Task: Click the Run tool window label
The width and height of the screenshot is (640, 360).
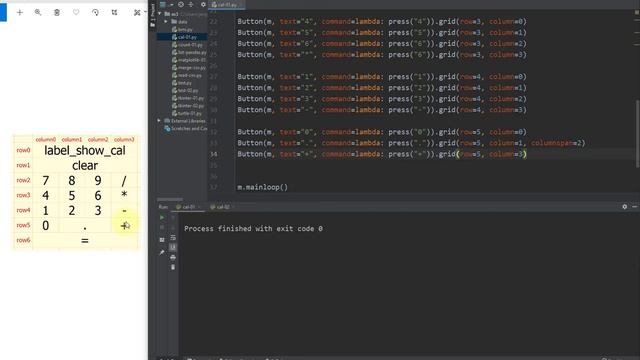Action: point(163,207)
